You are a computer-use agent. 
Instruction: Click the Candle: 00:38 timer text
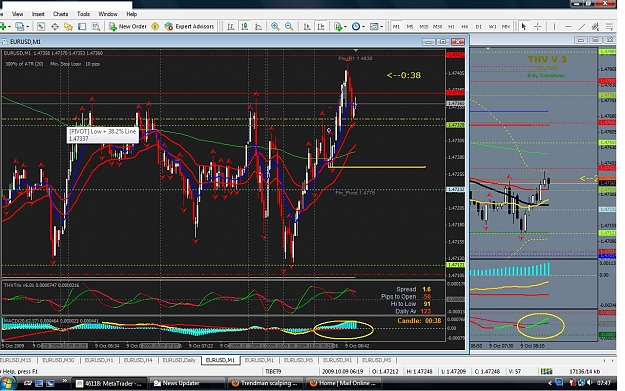[419, 321]
